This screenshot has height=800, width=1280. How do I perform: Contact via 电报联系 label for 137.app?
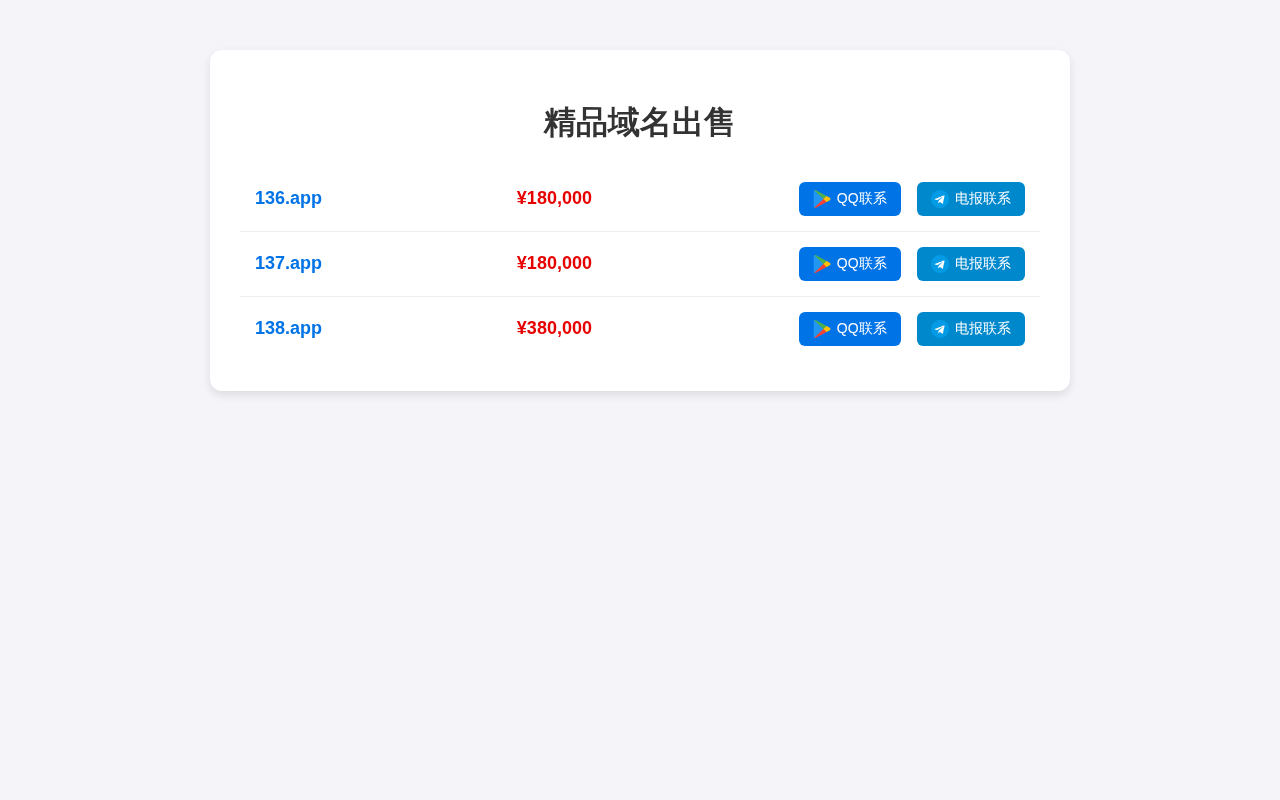coord(983,264)
